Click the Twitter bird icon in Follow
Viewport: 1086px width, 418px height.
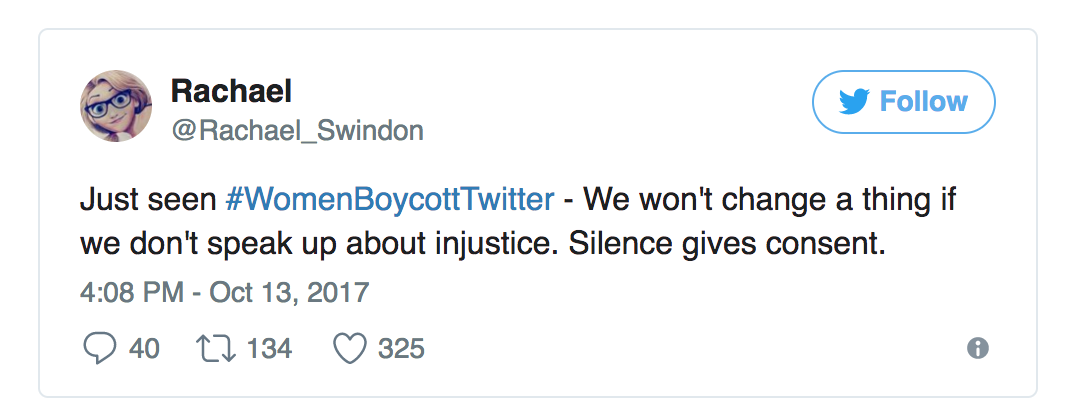(856, 102)
